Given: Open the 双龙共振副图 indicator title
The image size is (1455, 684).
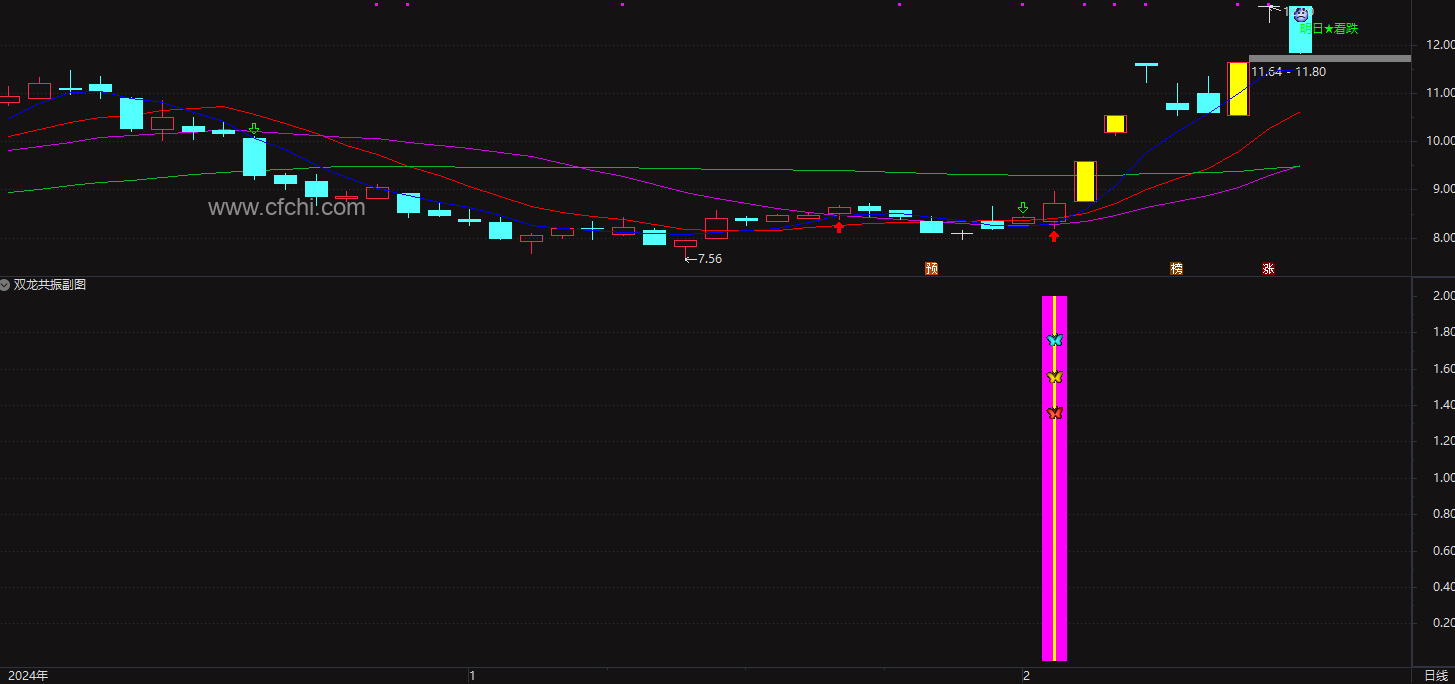Looking at the screenshot, I should pyautogui.click(x=50, y=285).
